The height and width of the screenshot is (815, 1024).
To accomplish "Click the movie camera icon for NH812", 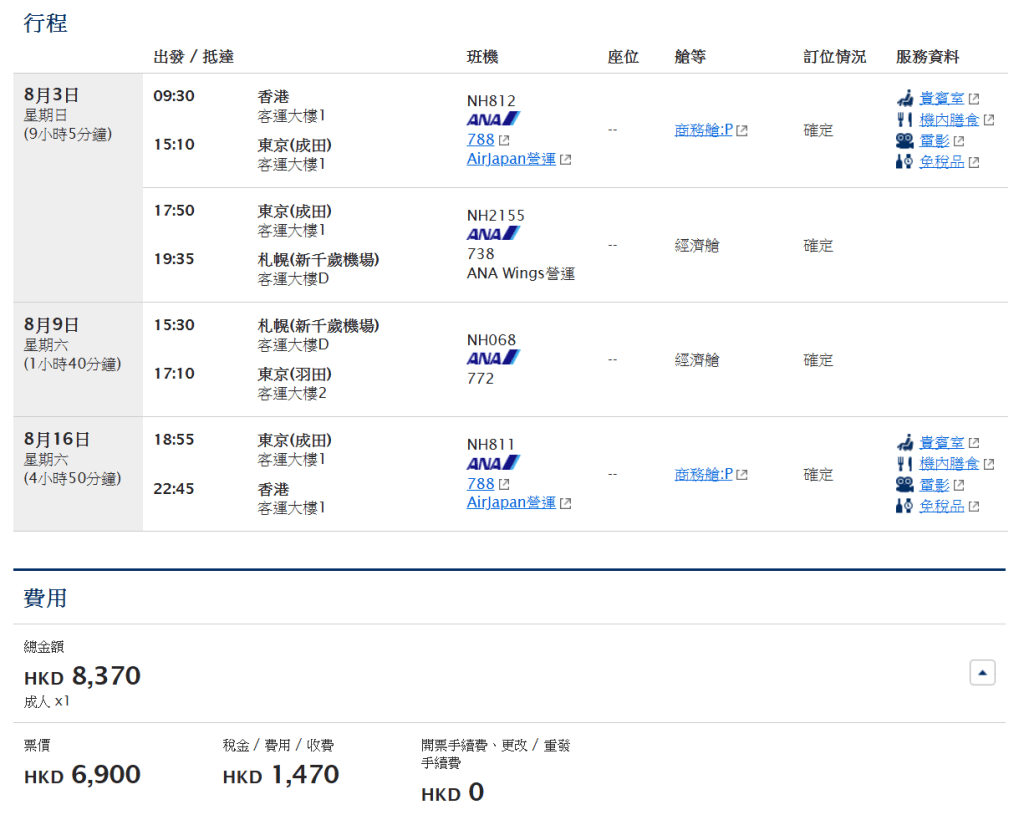I will pos(904,141).
